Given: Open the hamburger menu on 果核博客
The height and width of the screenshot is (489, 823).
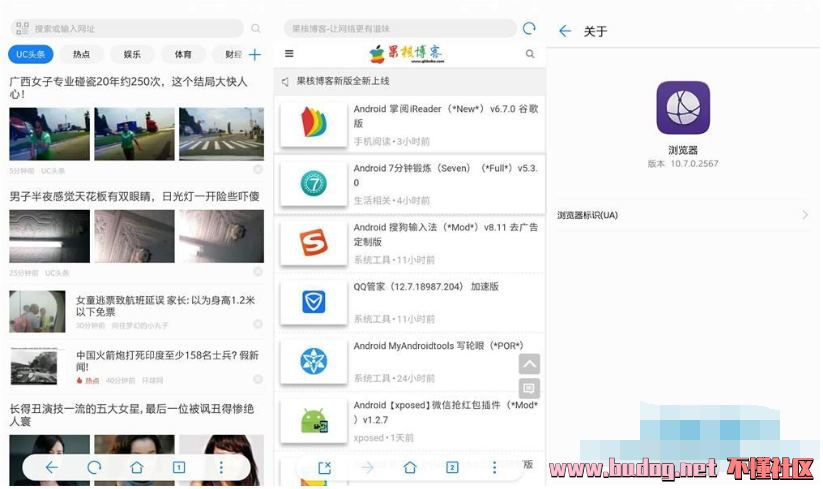Looking at the screenshot, I should coord(289,54).
